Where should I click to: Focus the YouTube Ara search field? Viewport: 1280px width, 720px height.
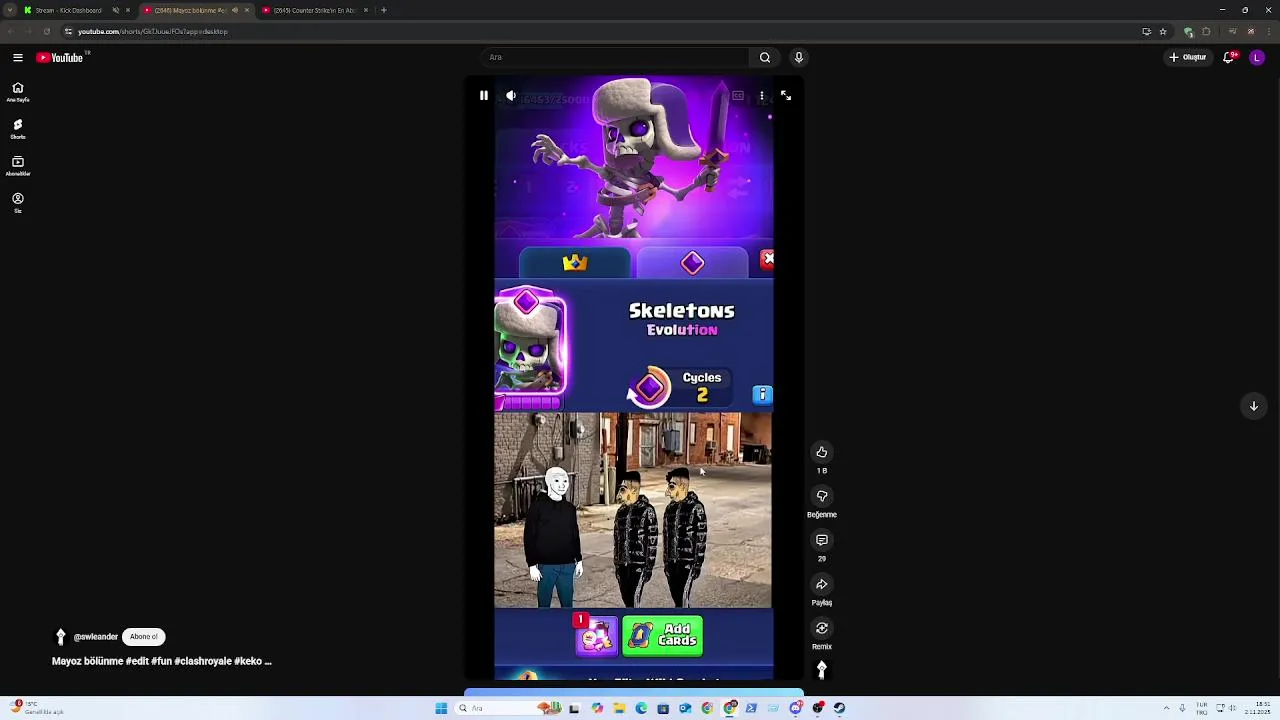pos(615,57)
